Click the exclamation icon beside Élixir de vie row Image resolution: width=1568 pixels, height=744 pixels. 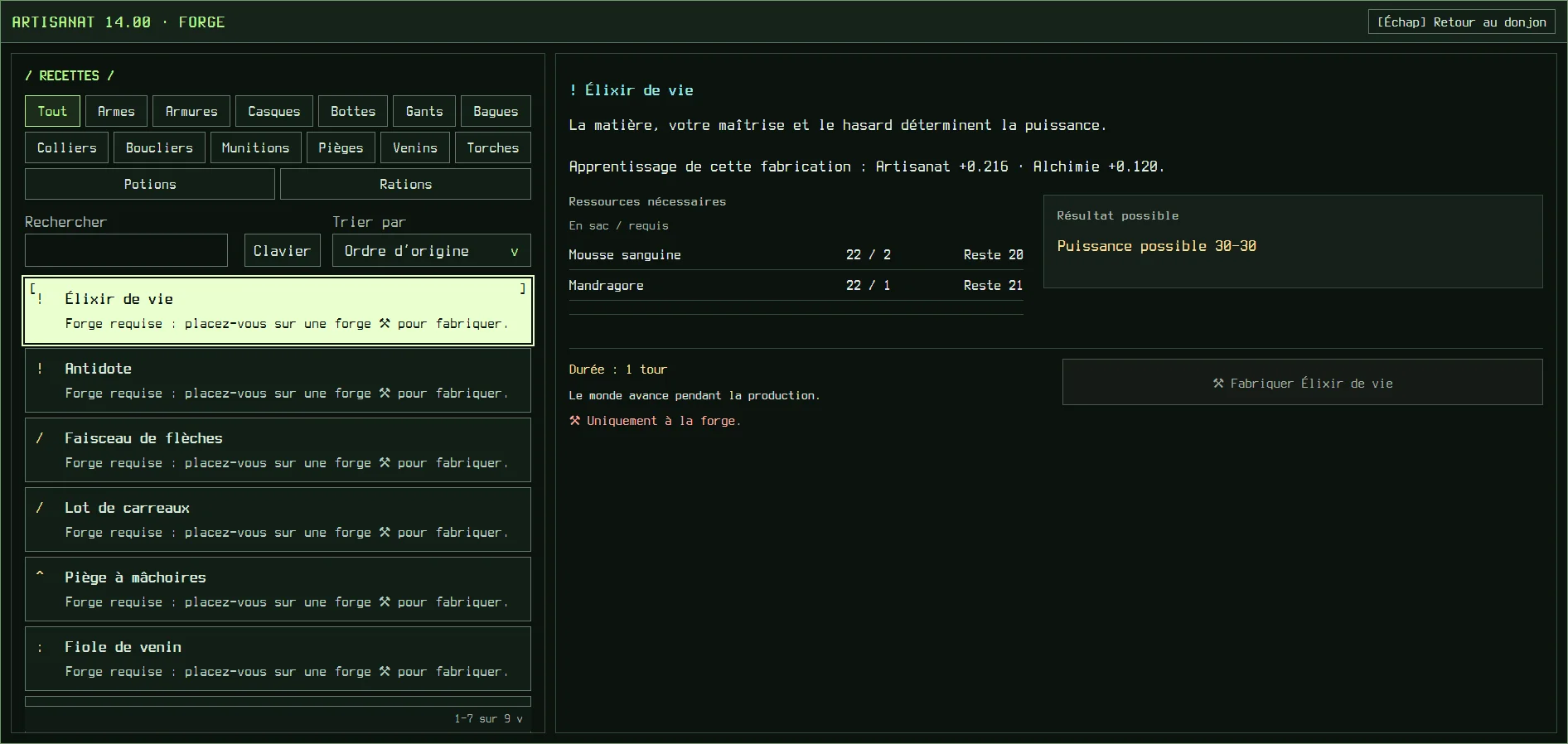[40, 299]
